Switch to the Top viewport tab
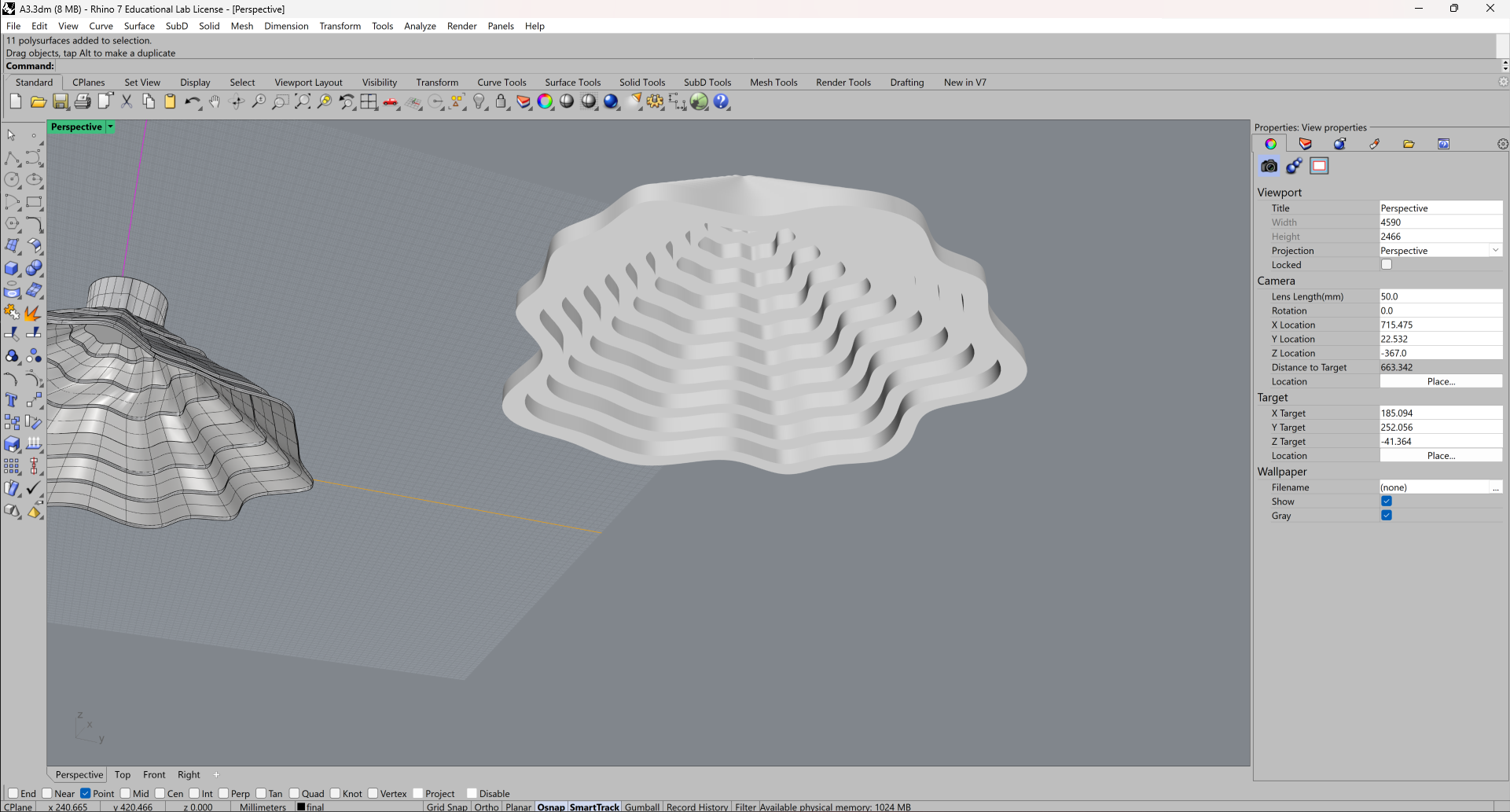The height and width of the screenshot is (812, 1510). pos(123,774)
